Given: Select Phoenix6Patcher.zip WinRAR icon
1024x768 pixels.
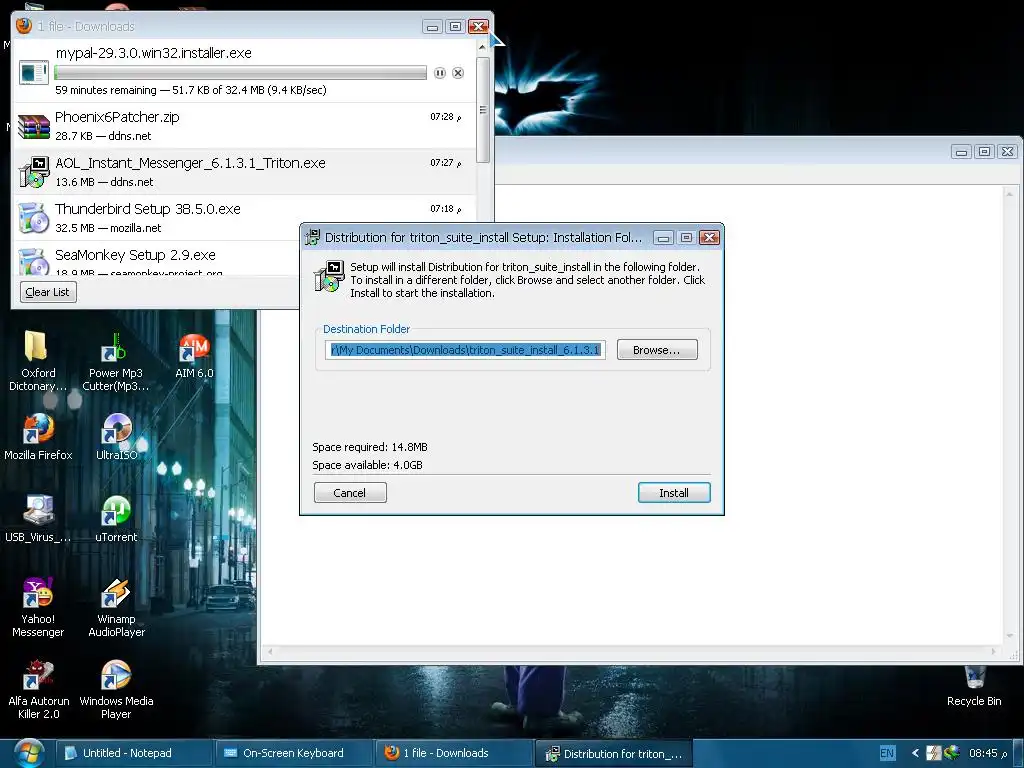Looking at the screenshot, I should (34, 127).
